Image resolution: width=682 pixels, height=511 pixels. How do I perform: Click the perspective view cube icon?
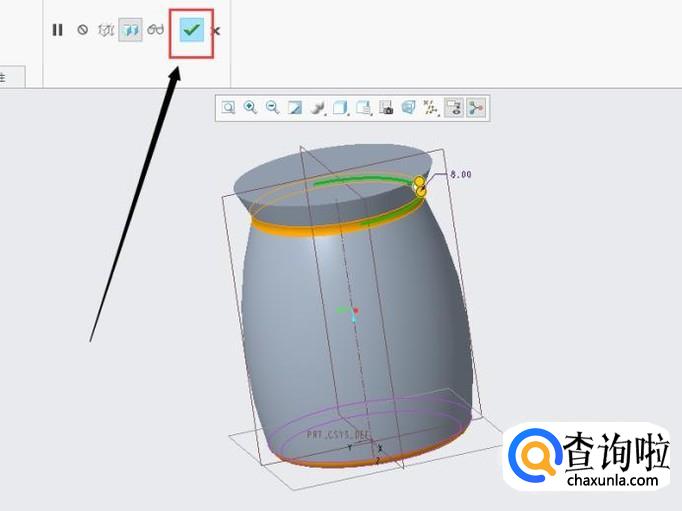408,108
